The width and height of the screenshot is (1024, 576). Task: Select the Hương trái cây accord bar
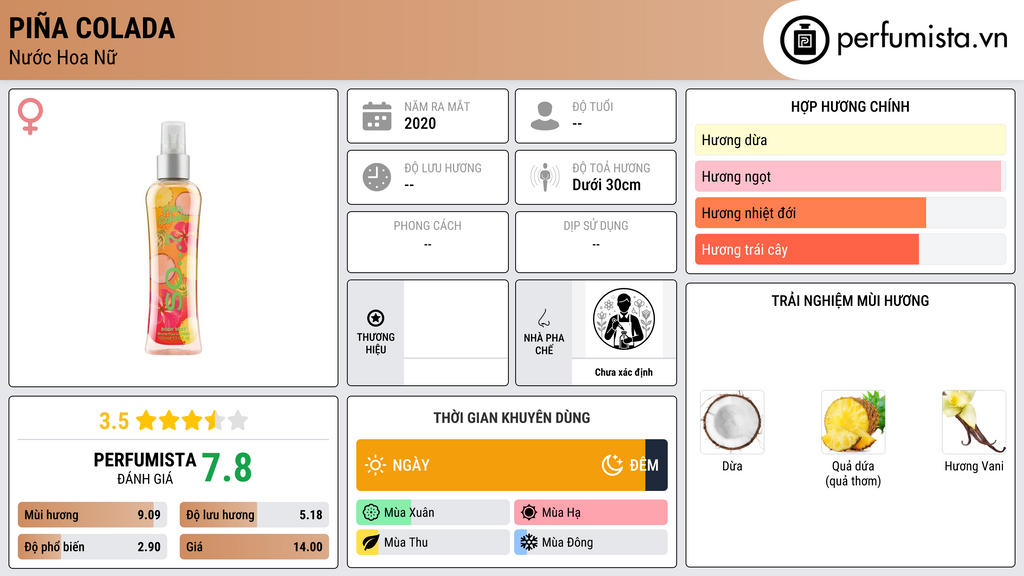tap(850, 249)
